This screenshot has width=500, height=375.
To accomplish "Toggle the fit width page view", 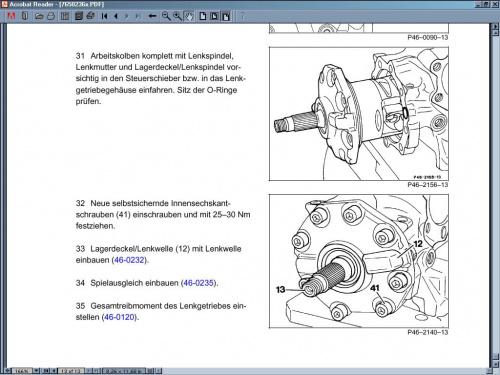I will click(x=226, y=16).
